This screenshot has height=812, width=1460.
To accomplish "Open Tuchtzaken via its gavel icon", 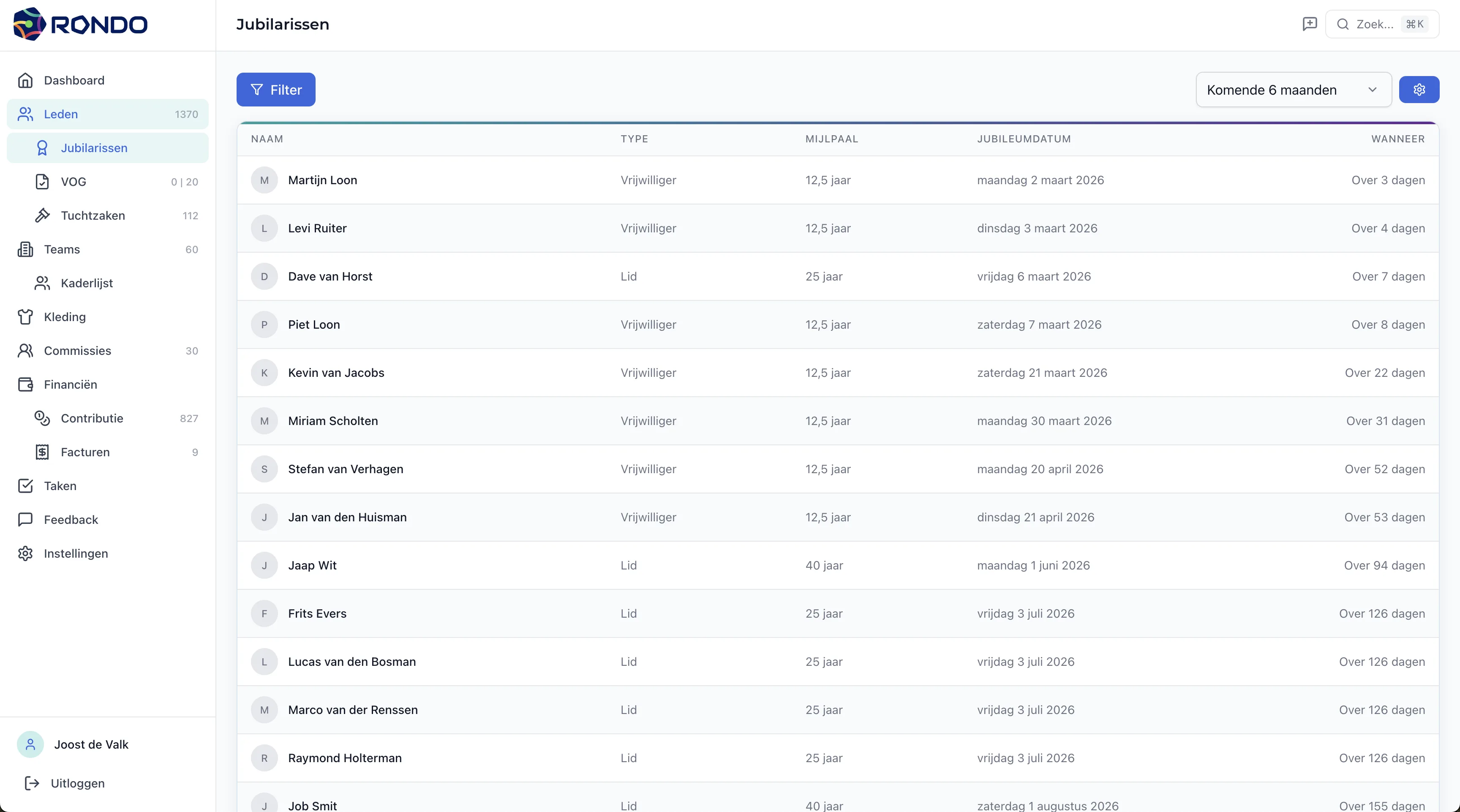I will (x=42, y=215).
